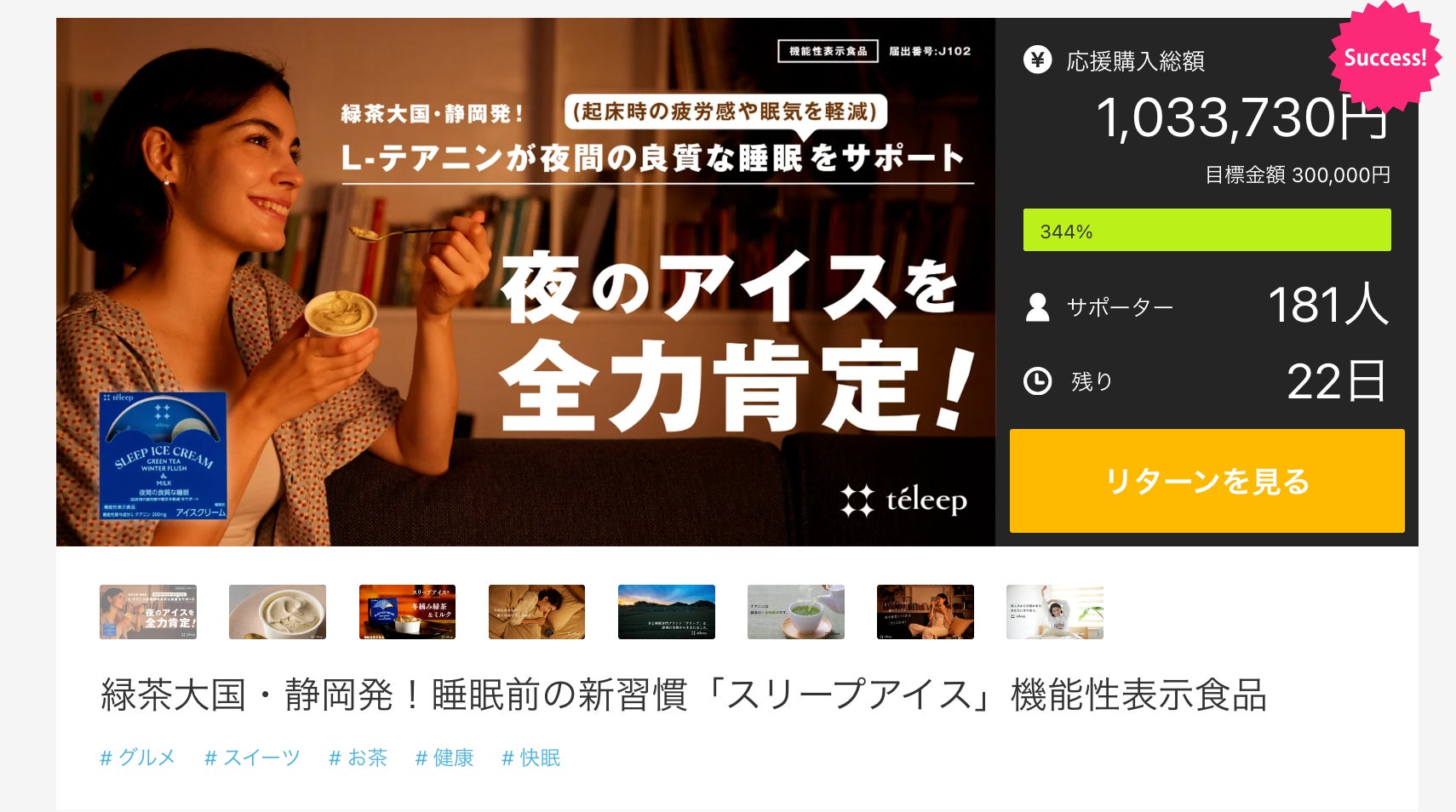
Task: Open the #スイーツ tag
Action: point(252,758)
